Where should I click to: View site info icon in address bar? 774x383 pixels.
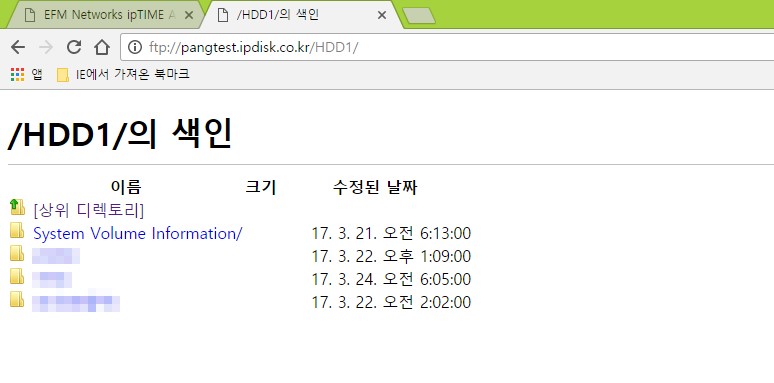(x=134, y=47)
